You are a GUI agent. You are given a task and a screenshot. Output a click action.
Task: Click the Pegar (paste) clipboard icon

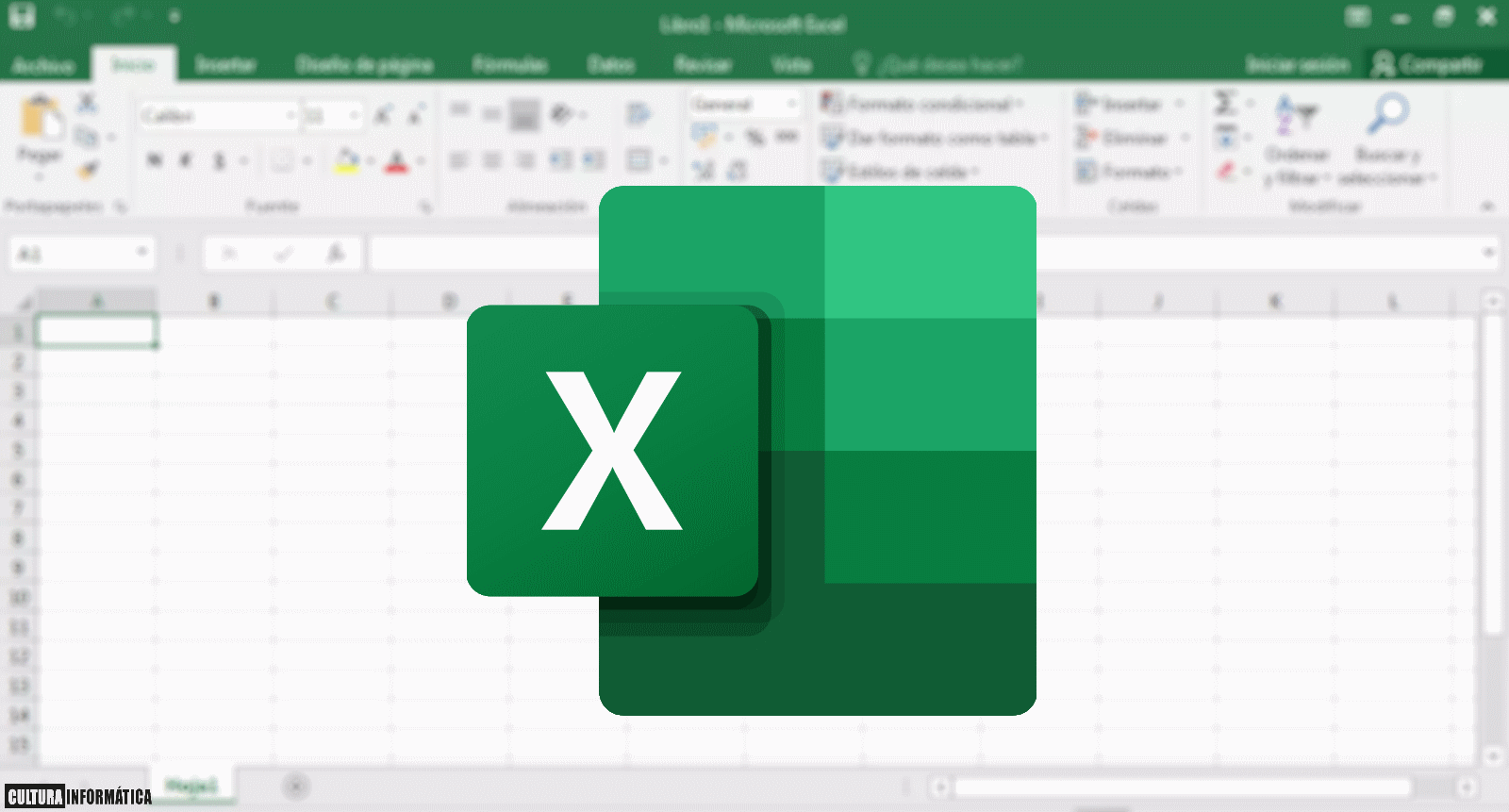pos(41,117)
